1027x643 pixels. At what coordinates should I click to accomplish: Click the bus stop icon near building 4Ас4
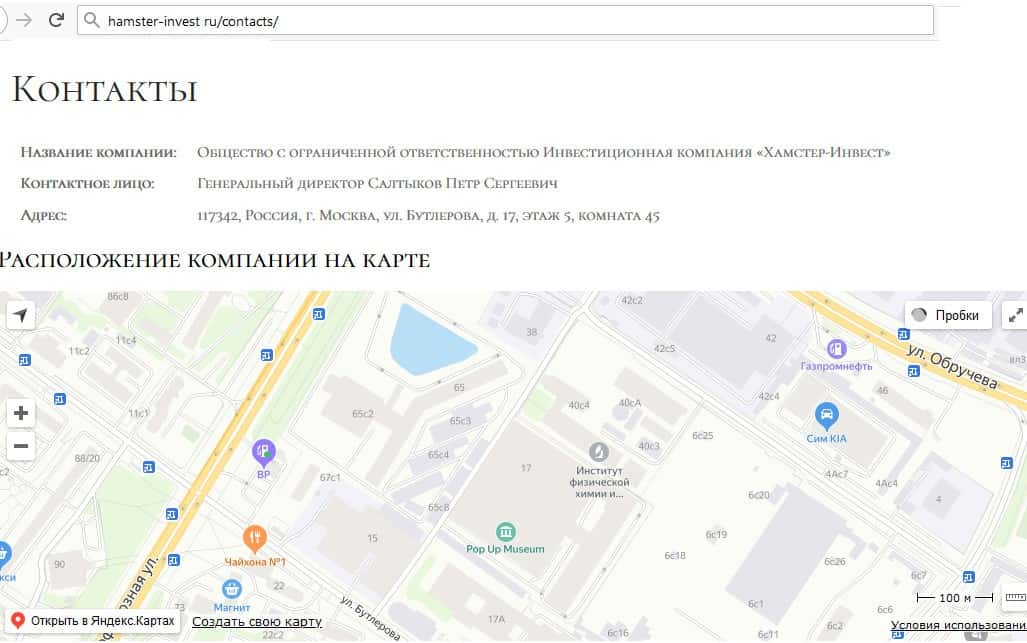point(1007,463)
